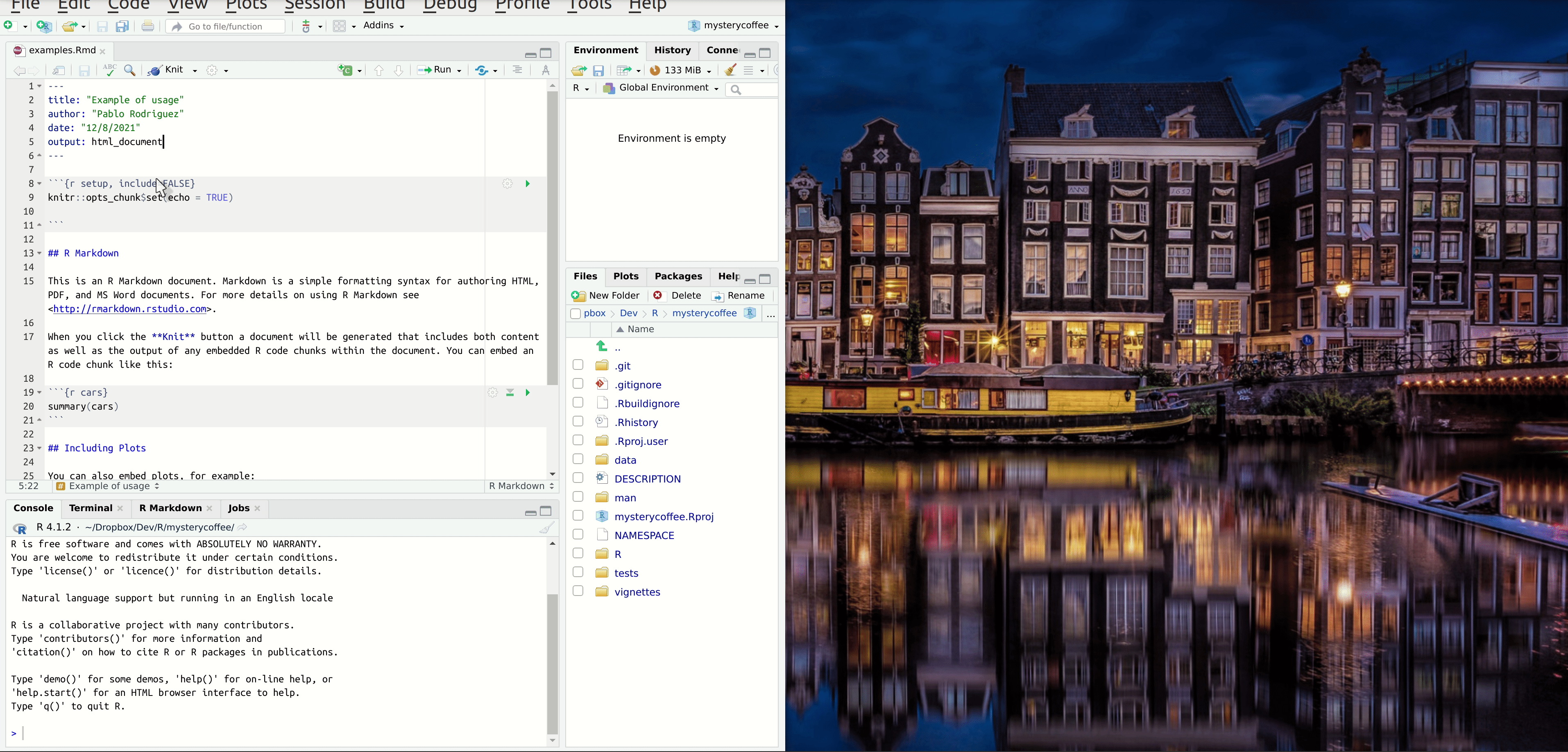Run the setup chunk with play icon
Viewport: 1568px width, 752px height.
[x=528, y=184]
